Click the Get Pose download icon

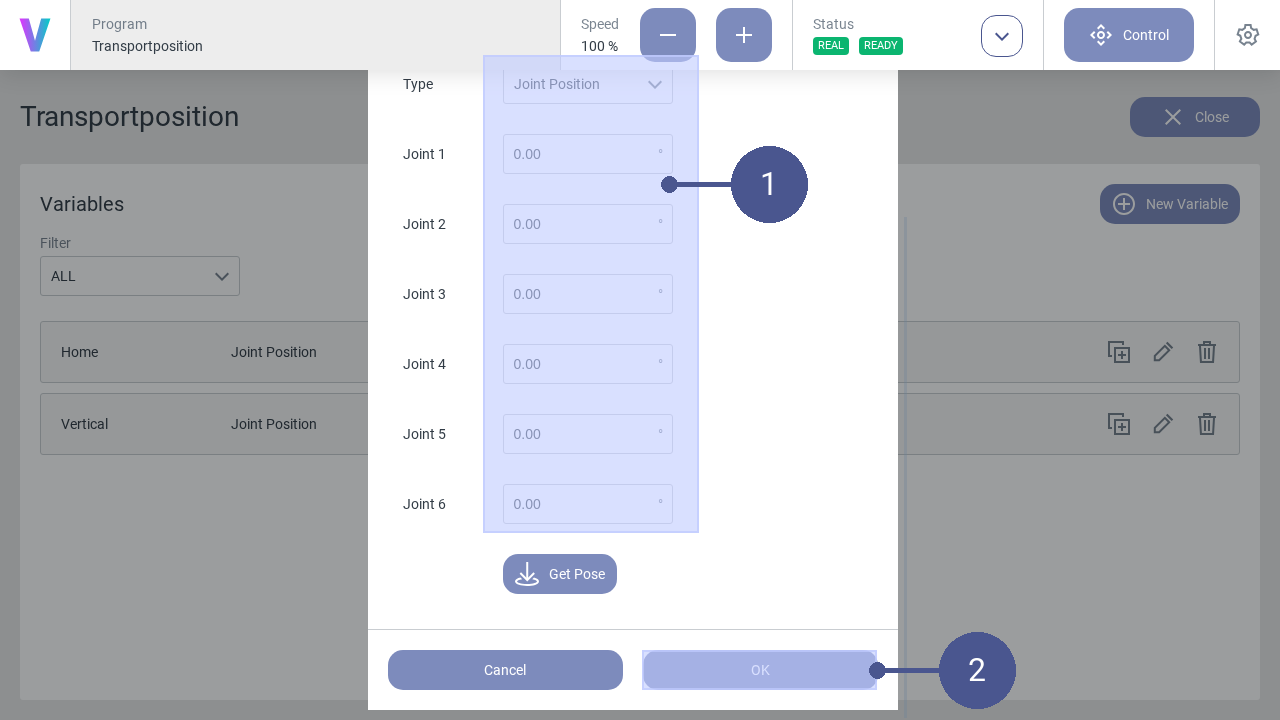[x=527, y=574]
